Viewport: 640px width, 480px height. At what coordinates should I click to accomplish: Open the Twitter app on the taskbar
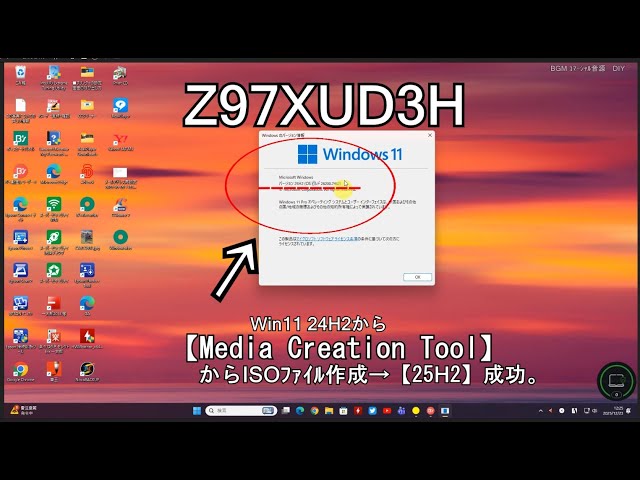click(x=372, y=411)
